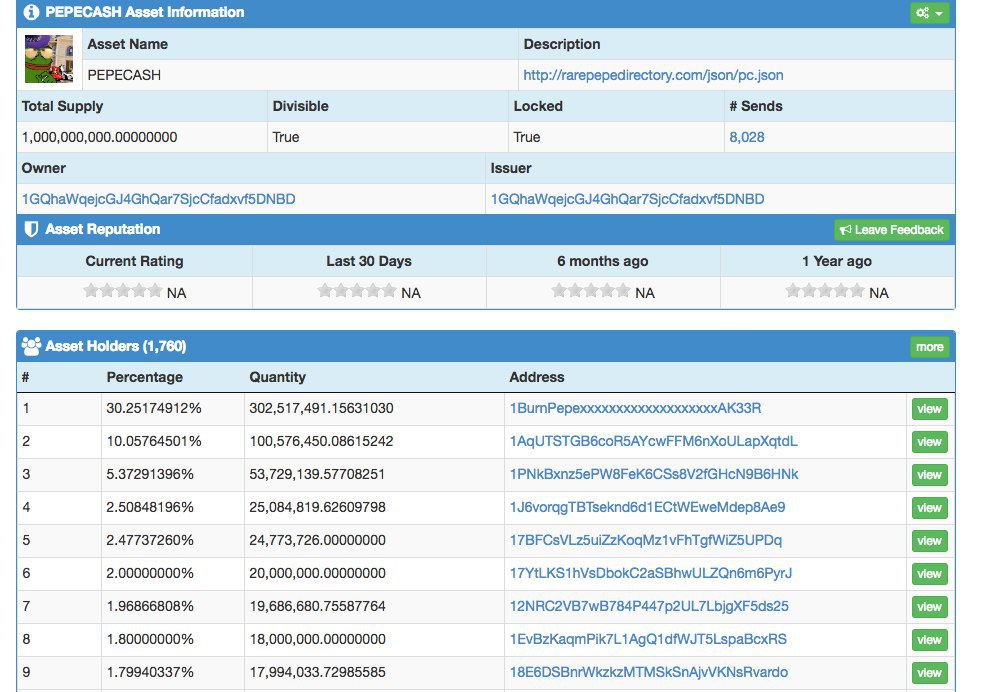The image size is (987, 692).
Task: Click view for holder with 2.50848196%
Action: [x=929, y=508]
